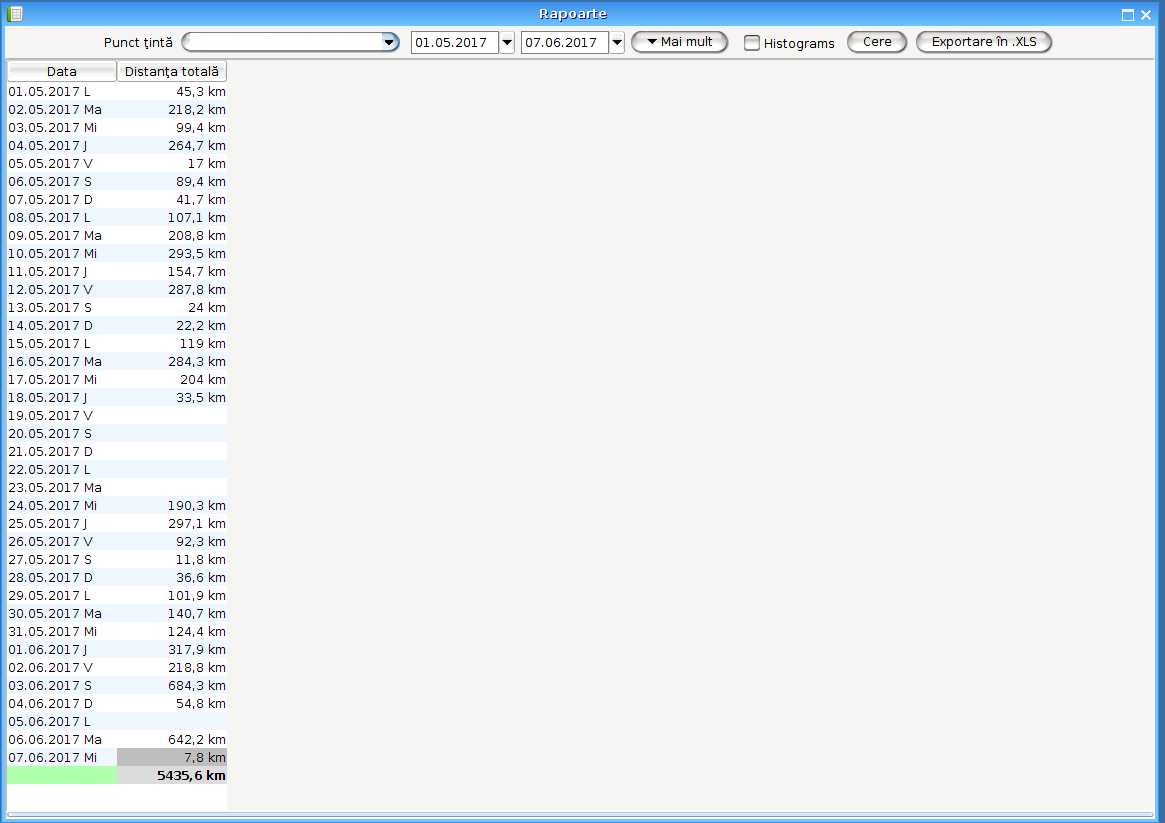This screenshot has height=823, width=1165.
Task: Close the Rapoarte window
Action: (1146, 15)
